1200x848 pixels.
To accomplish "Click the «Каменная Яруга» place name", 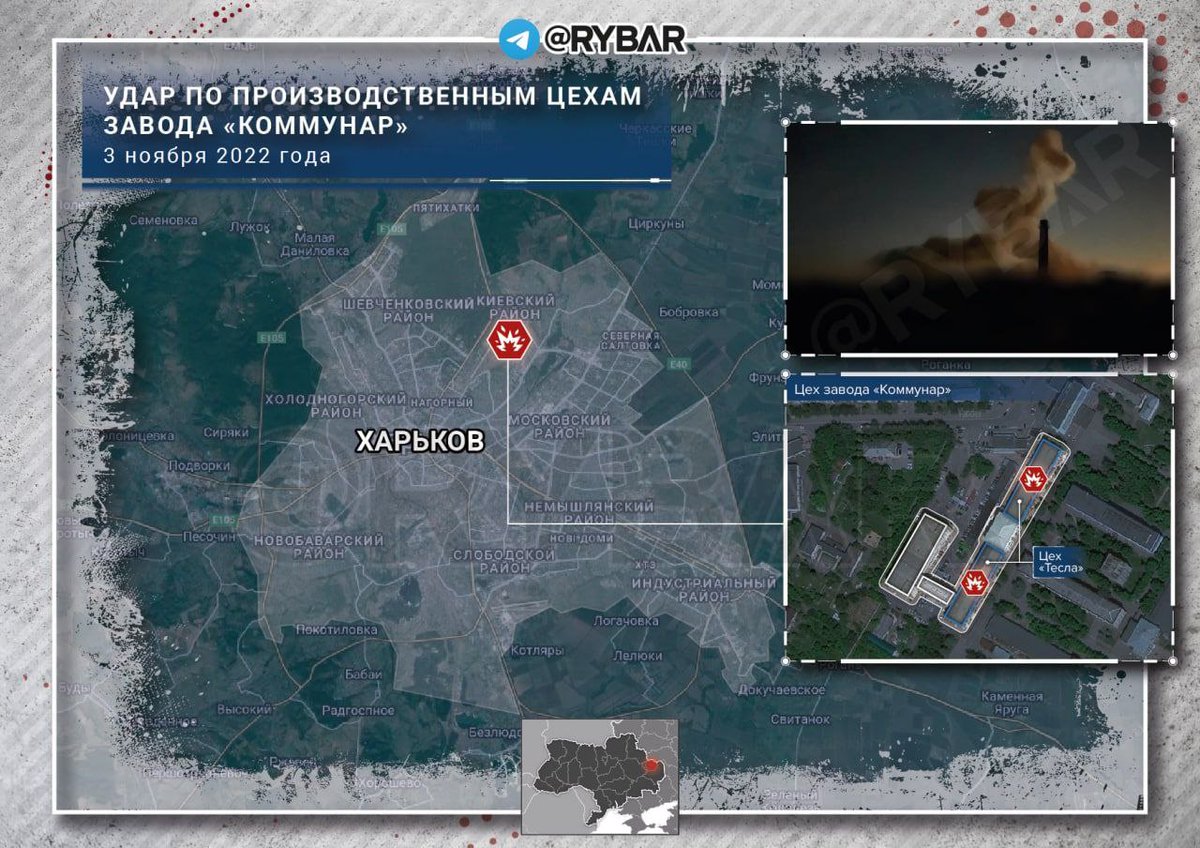I will pos(1010,703).
